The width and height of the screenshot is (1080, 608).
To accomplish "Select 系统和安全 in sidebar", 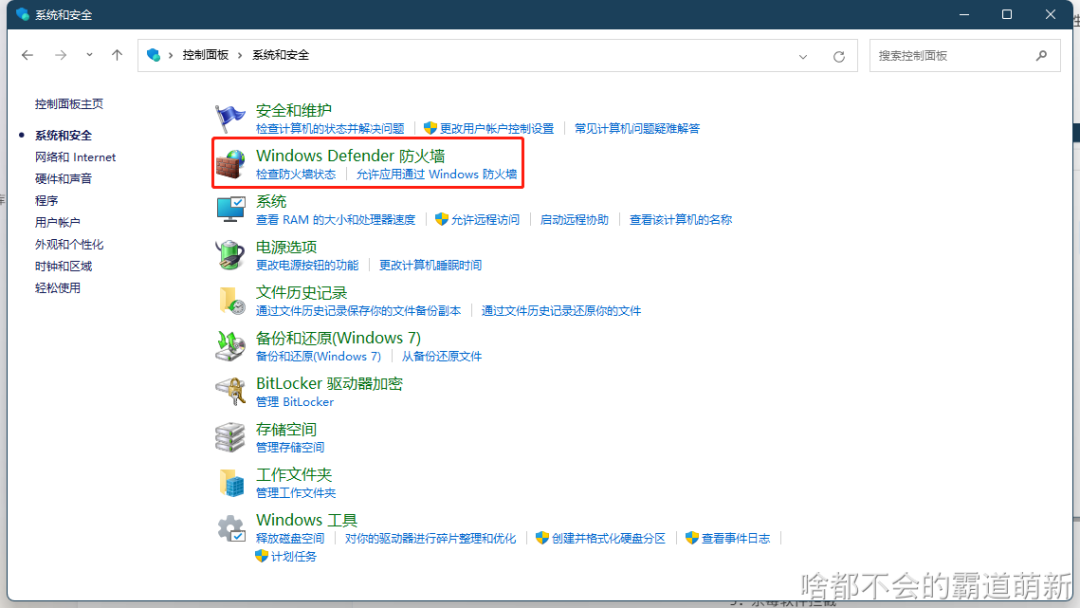I will pos(63,136).
